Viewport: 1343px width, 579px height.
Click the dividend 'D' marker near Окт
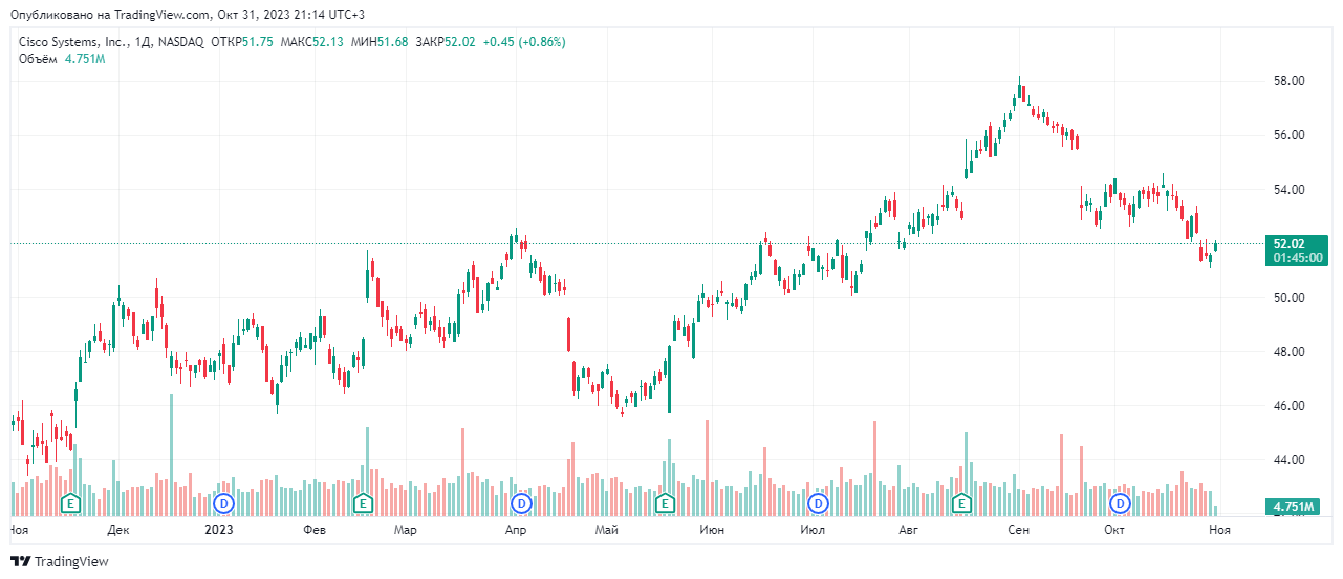[x=1121, y=502]
